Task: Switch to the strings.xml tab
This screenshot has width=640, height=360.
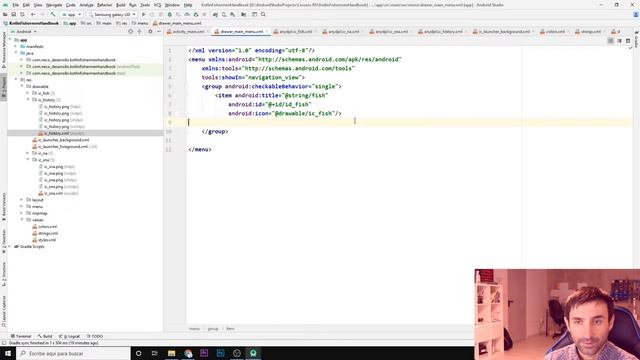Action: (590, 31)
